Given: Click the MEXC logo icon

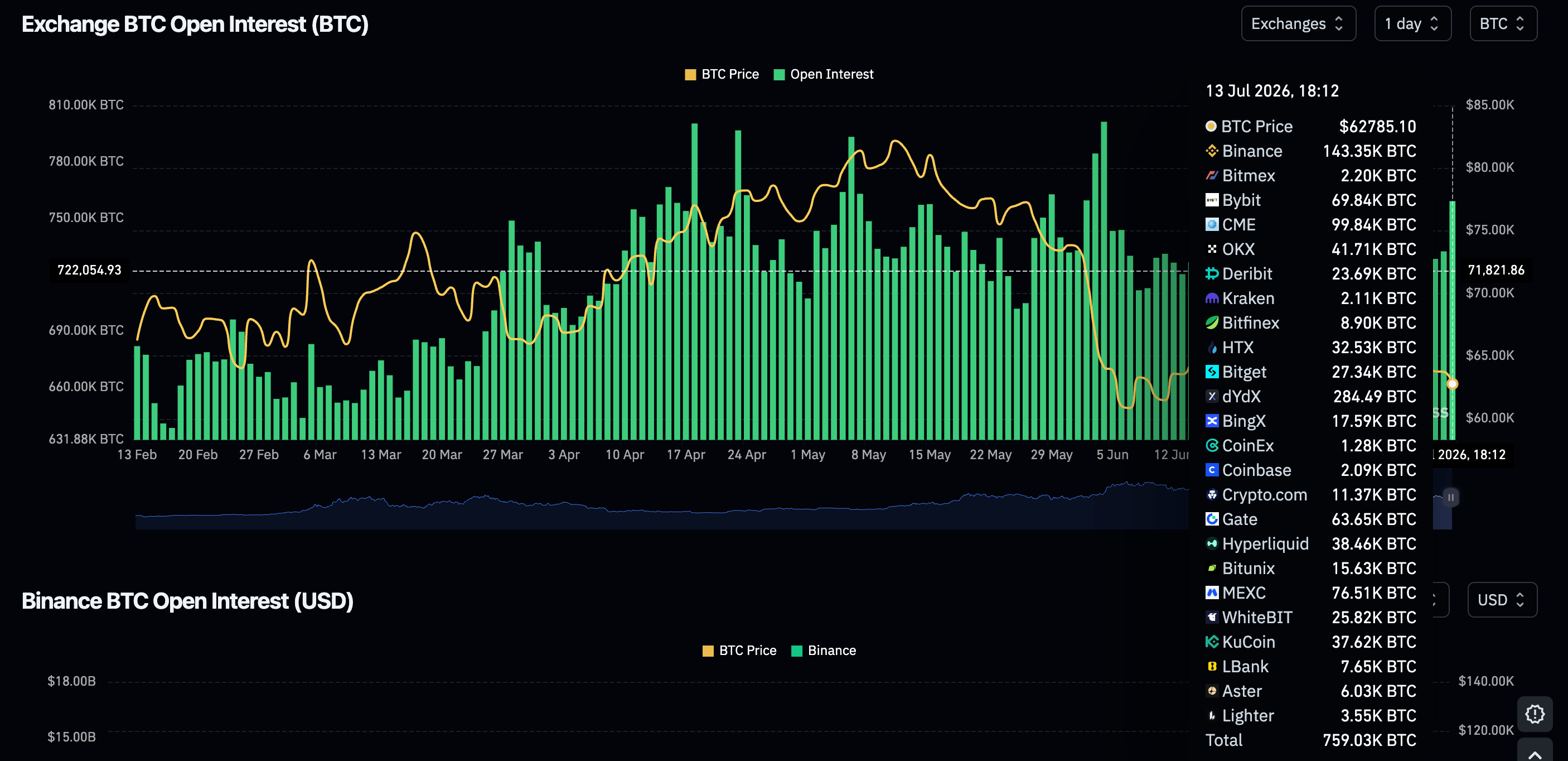Looking at the screenshot, I should point(1211,593).
